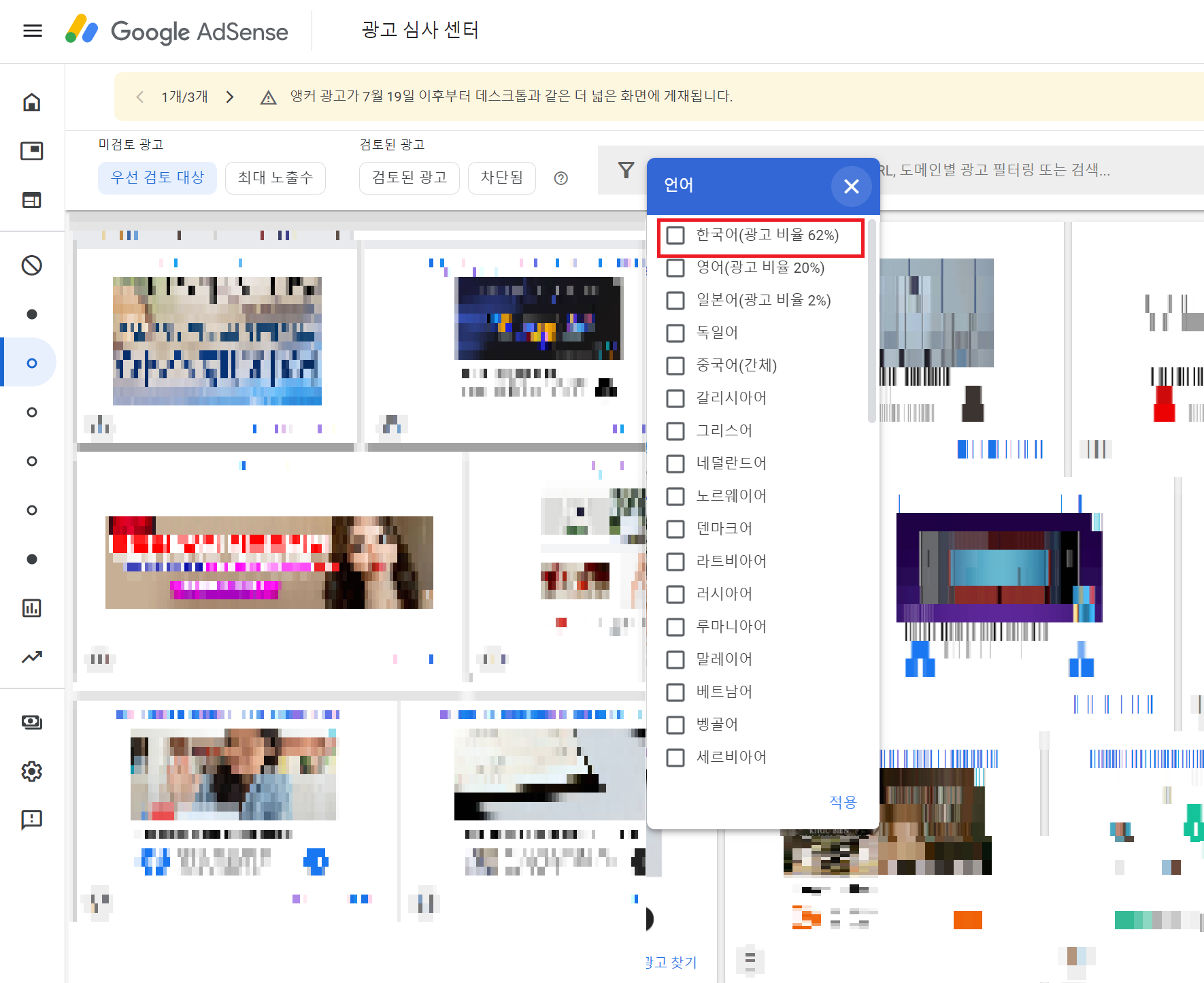Viewport: 1204px width, 983px height.
Task: Select the 우선 검토 대상 tab
Action: [x=157, y=178]
